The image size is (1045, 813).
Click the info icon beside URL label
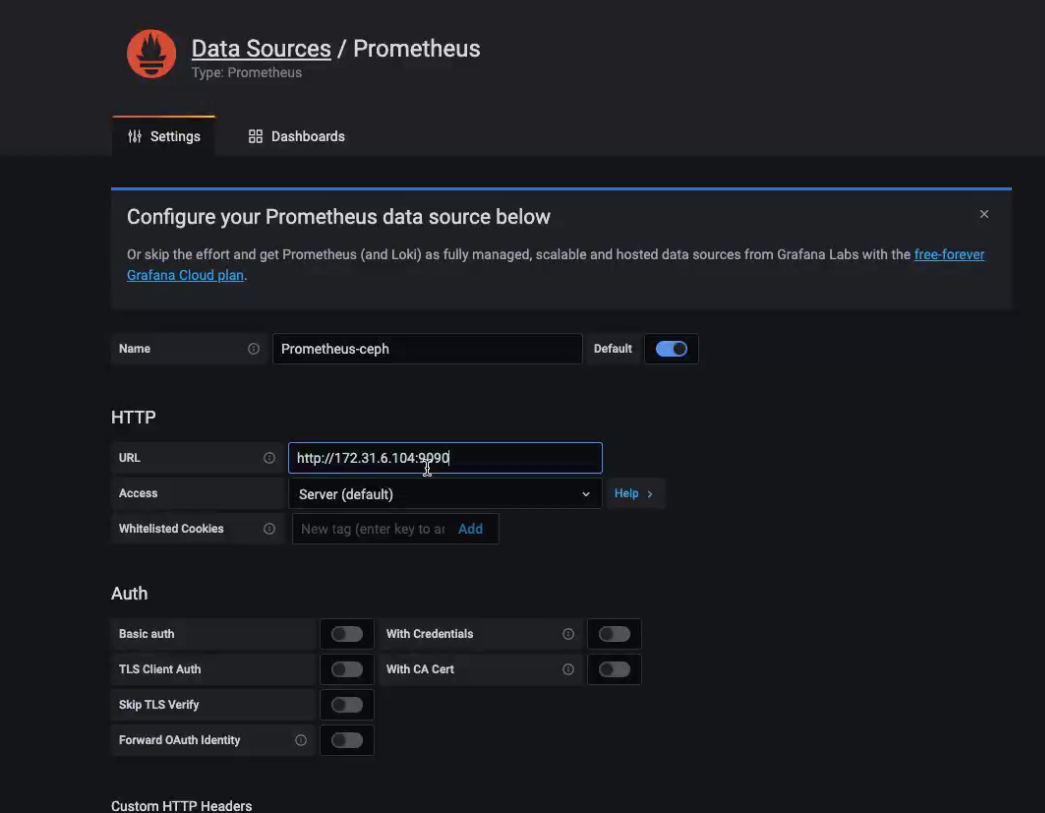point(269,458)
